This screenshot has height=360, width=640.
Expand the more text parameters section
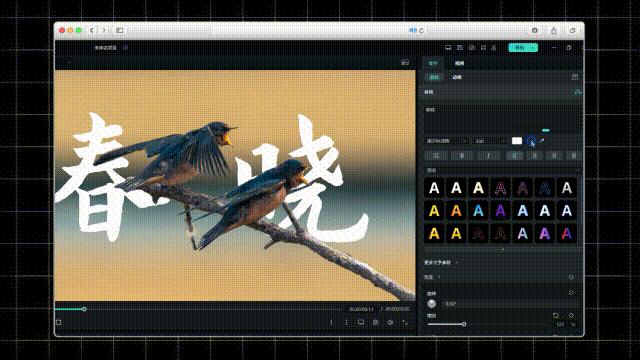(441, 262)
